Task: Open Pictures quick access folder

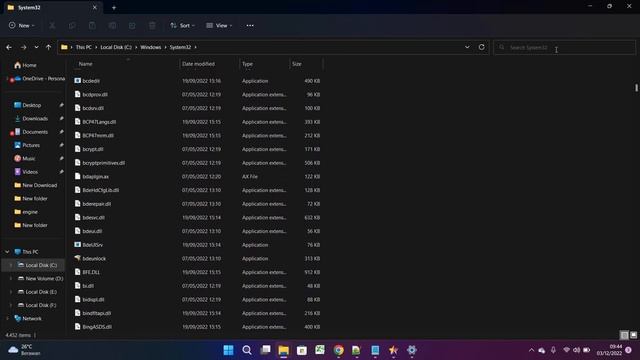Action: 27,145
